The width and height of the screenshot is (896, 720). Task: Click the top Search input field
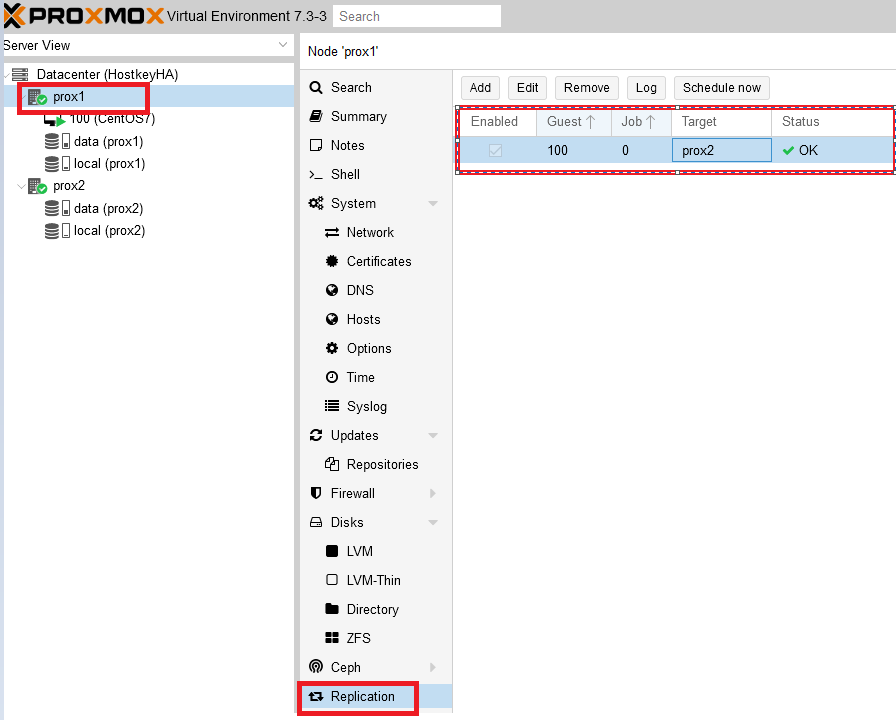click(x=416, y=16)
